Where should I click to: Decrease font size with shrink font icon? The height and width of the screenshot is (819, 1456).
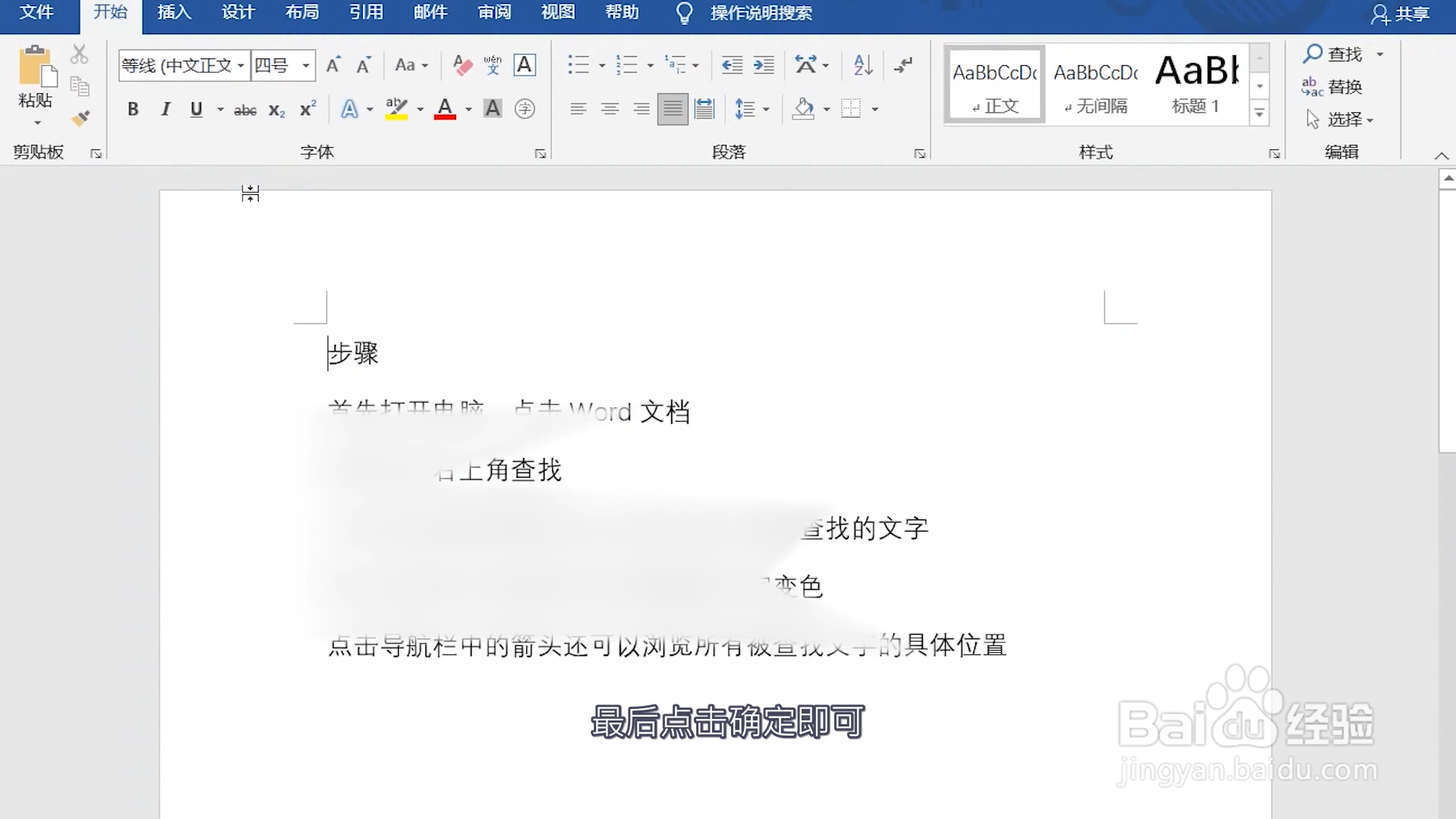pos(364,65)
